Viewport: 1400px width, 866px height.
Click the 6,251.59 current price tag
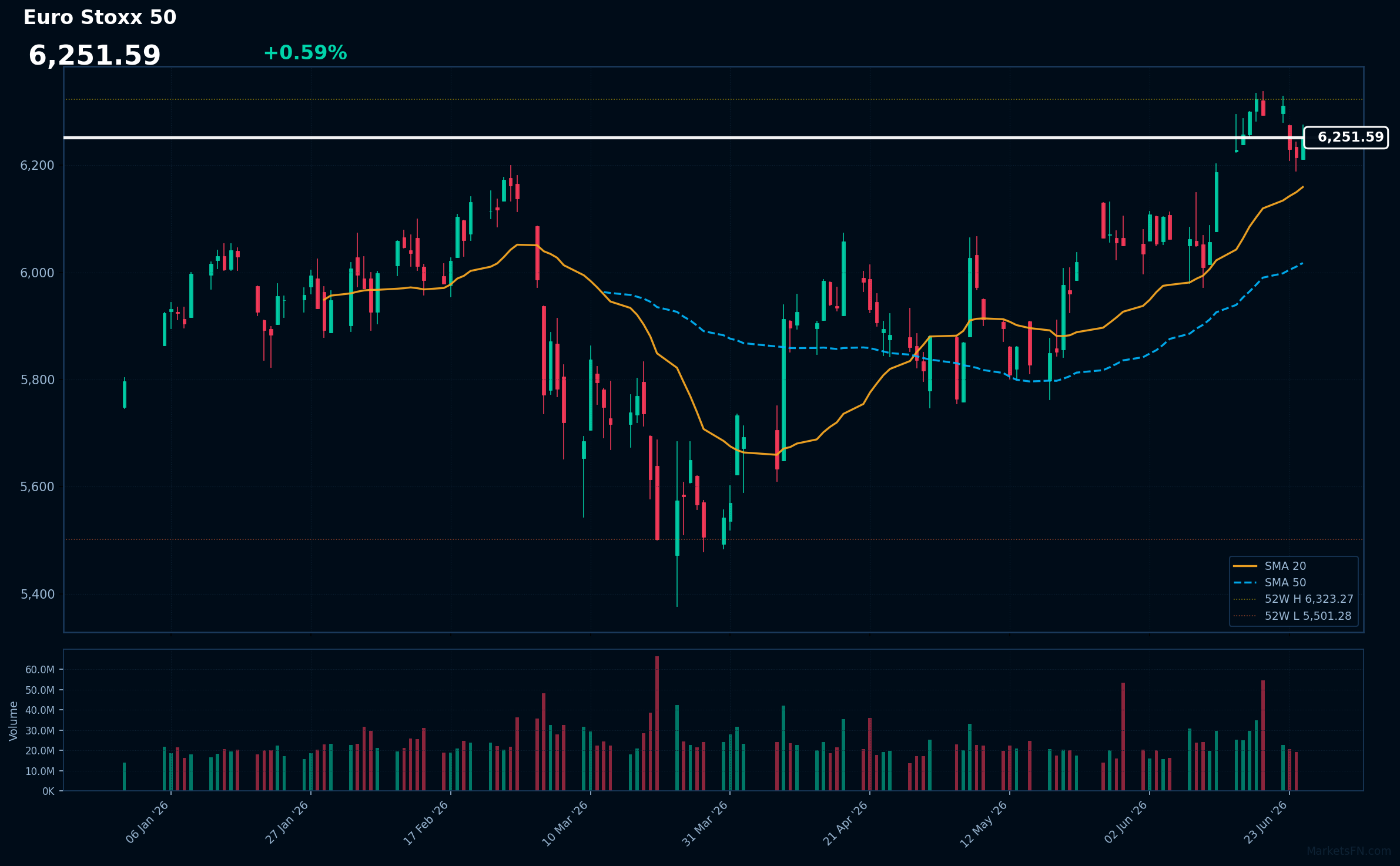(1346, 137)
